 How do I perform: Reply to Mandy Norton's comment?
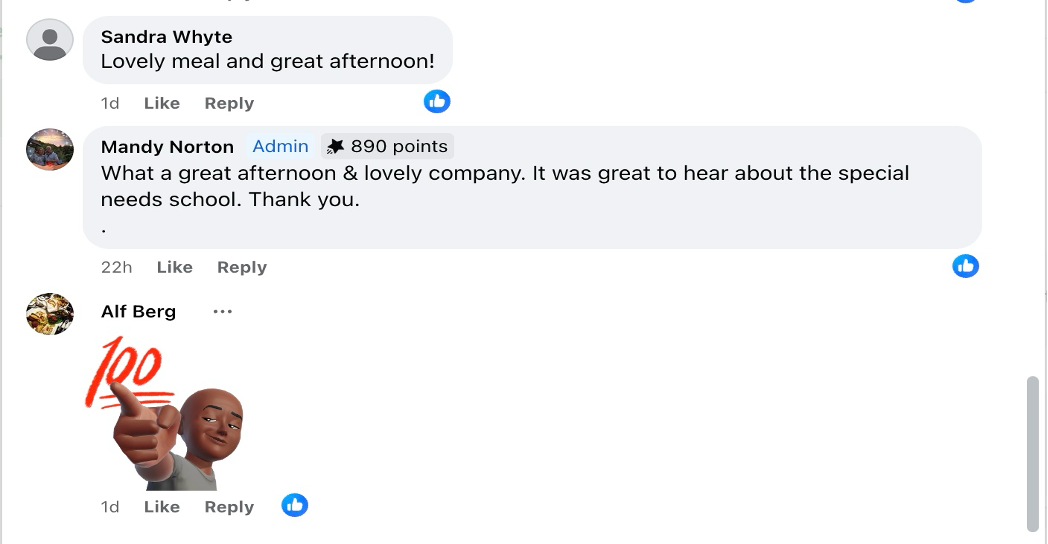point(242,267)
